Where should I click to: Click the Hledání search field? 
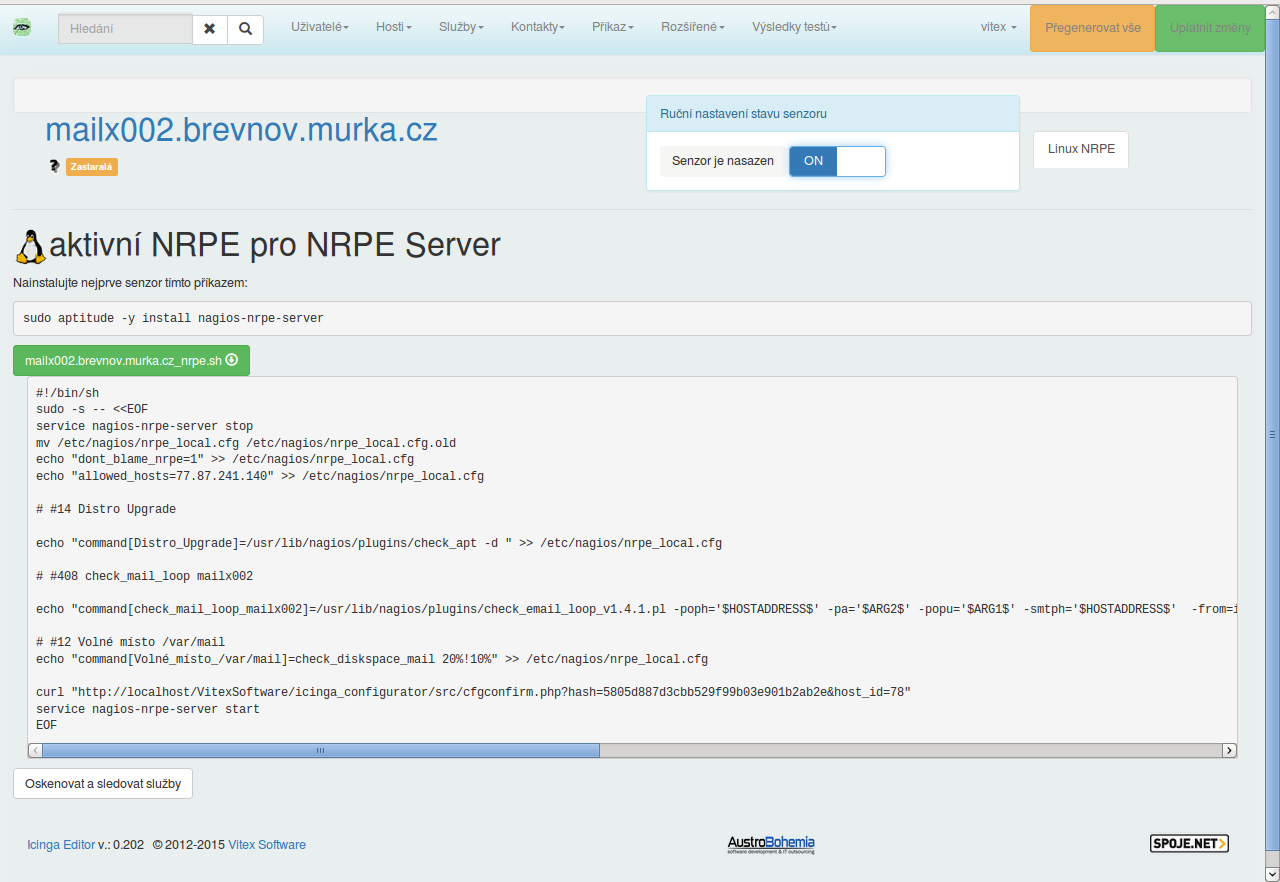[x=125, y=29]
